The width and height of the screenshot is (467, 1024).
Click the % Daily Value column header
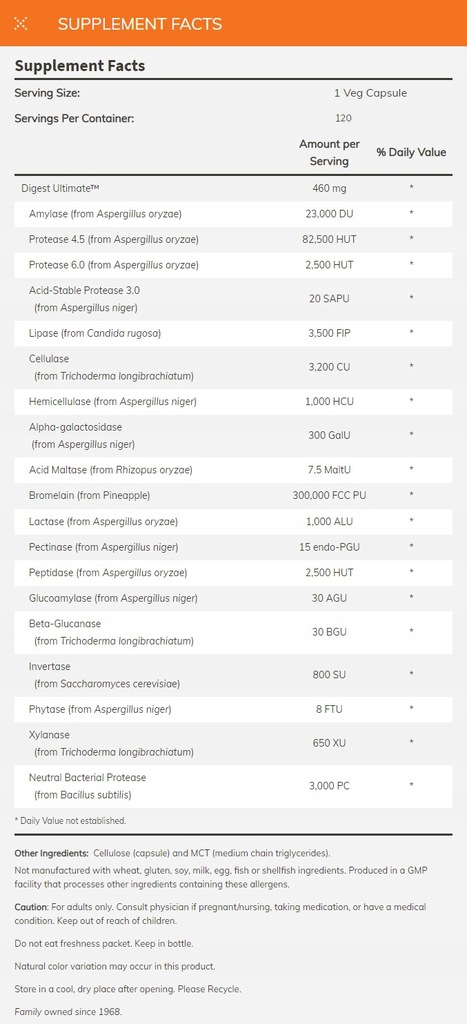click(x=411, y=152)
